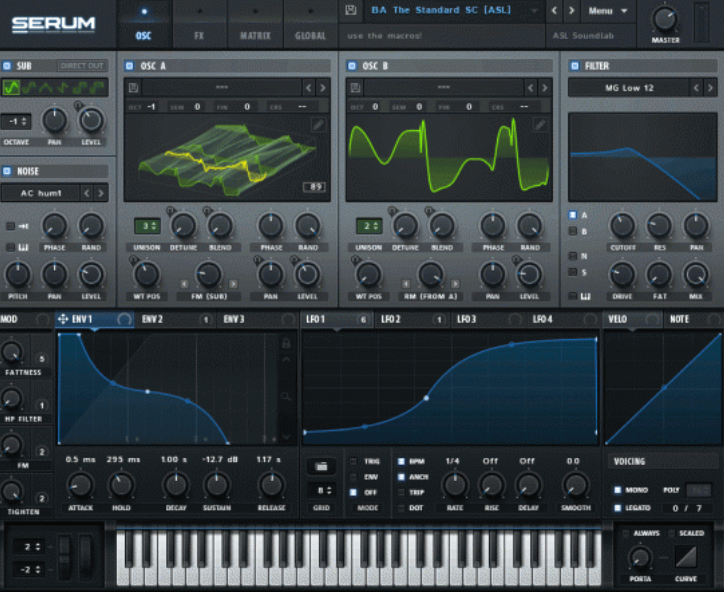Image resolution: width=724 pixels, height=592 pixels.
Task: Open OSC A wavetable edit pencil
Action: pyautogui.click(x=318, y=125)
